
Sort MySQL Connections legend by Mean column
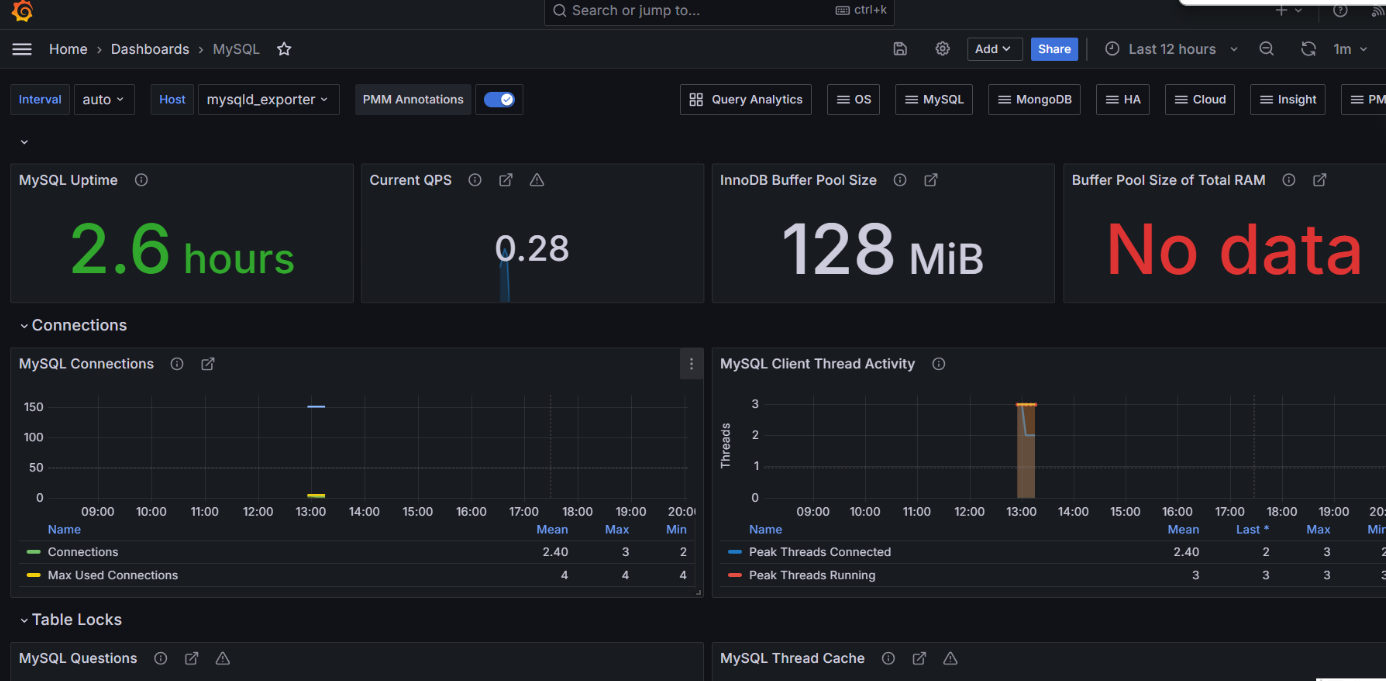coord(552,529)
